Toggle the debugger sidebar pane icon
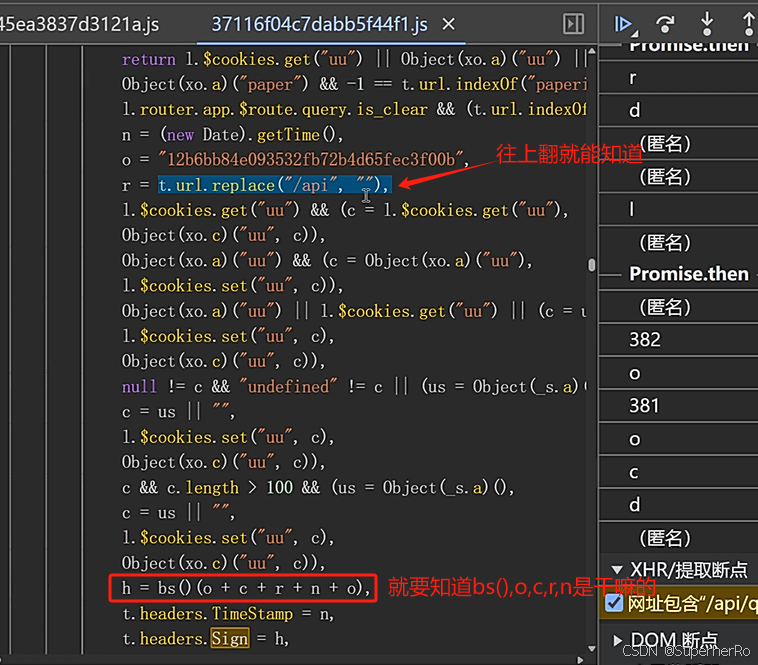The image size is (758, 665). (573, 24)
